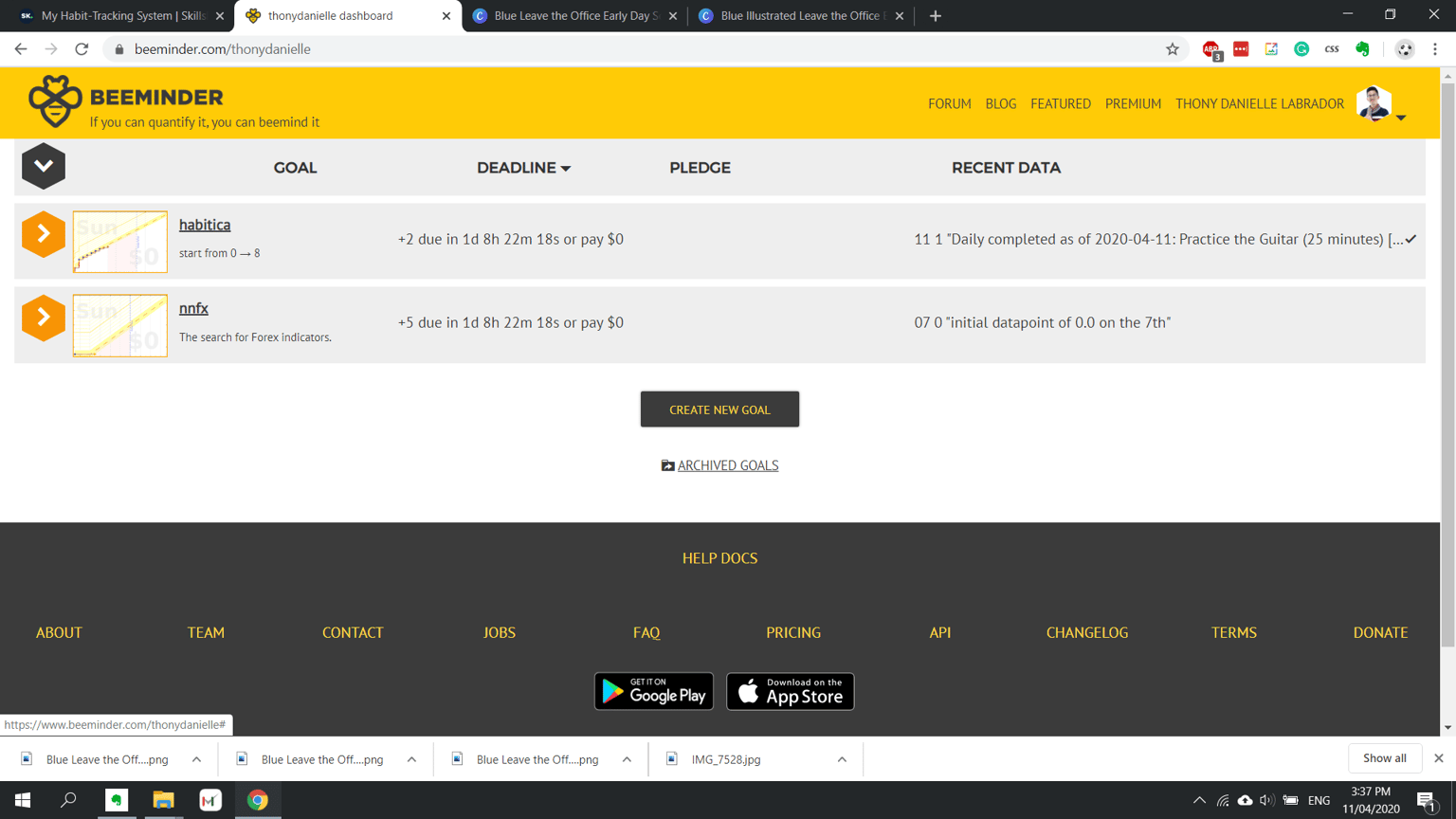Screen dimensions: 1456x819
Task: Open the Changelog footer link
Action: pyautogui.click(x=1087, y=632)
